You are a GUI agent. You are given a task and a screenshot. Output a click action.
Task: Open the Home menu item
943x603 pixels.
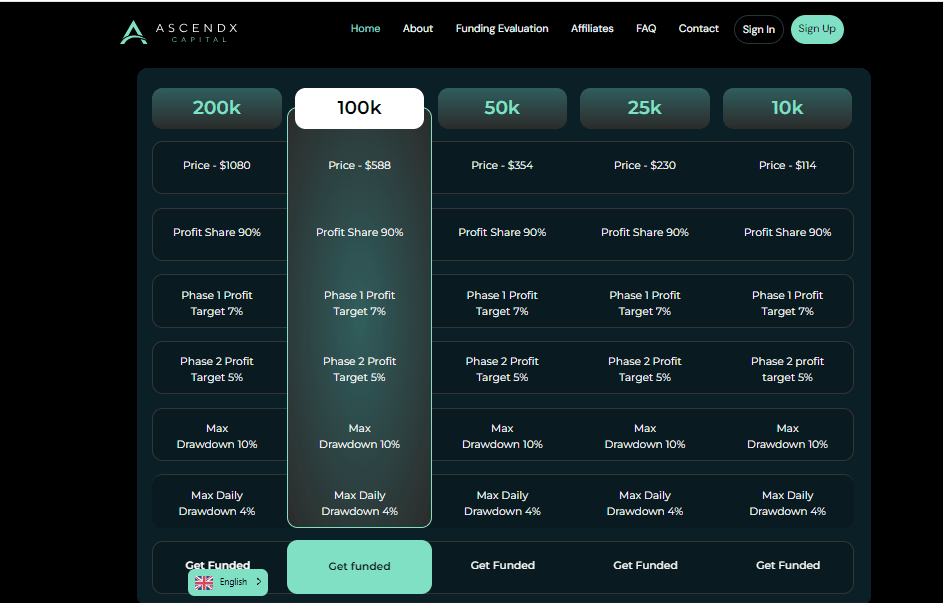[x=365, y=28]
